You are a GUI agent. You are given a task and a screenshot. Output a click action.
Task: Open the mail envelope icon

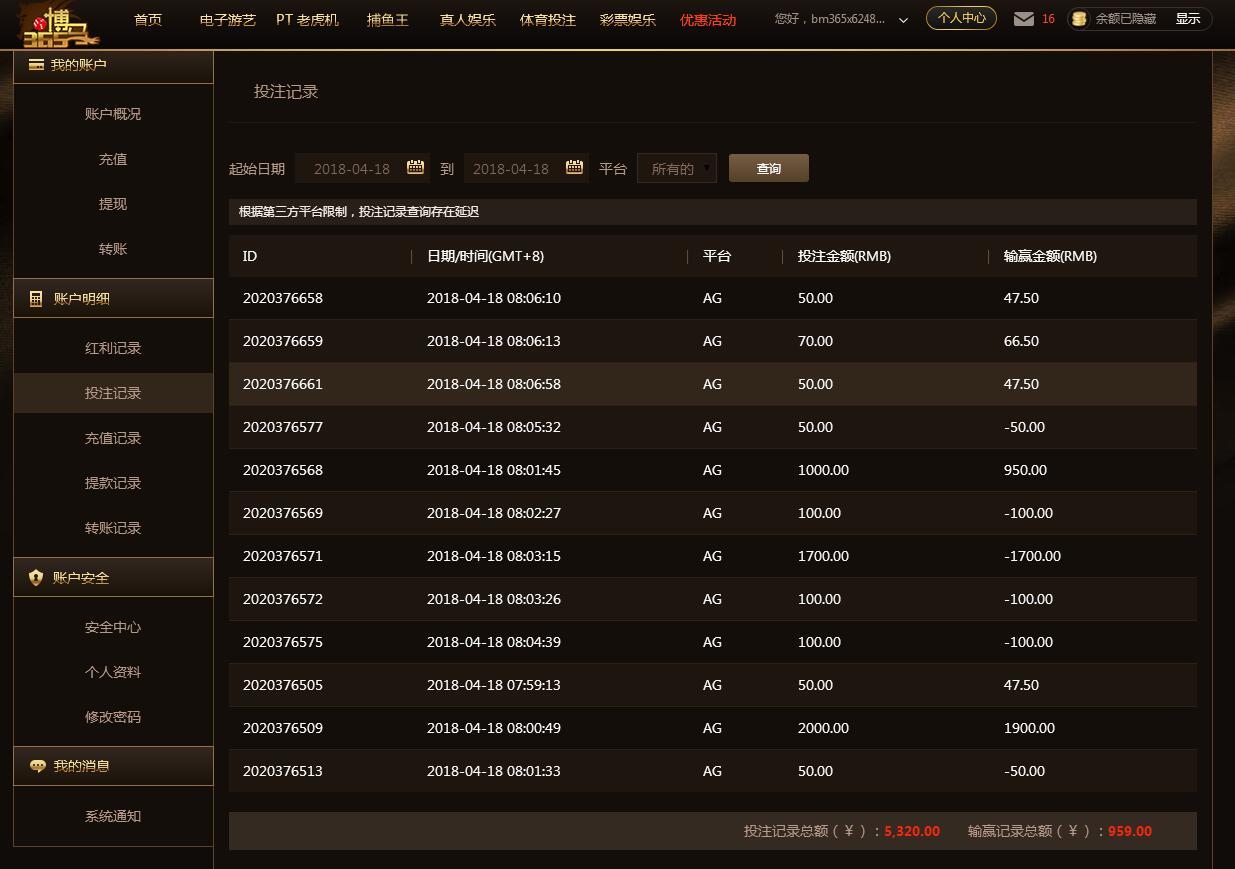pyautogui.click(x=1023, y=19)
